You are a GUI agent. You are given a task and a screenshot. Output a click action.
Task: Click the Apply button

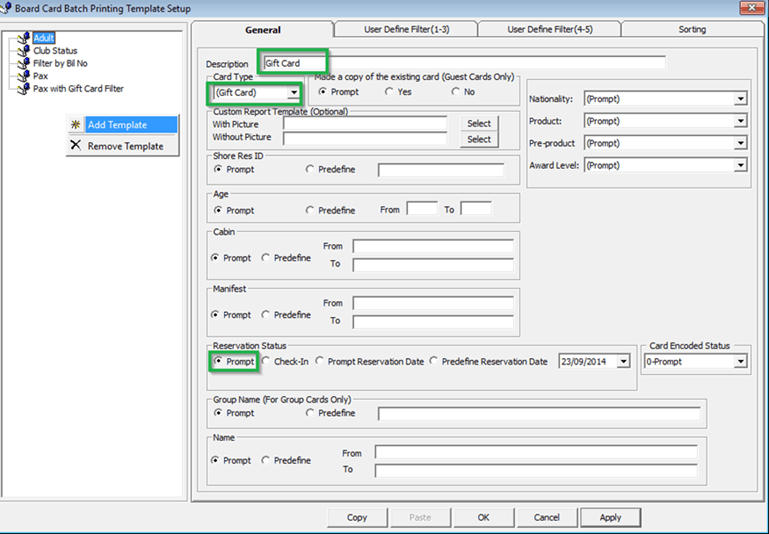[x=611, y=517]
